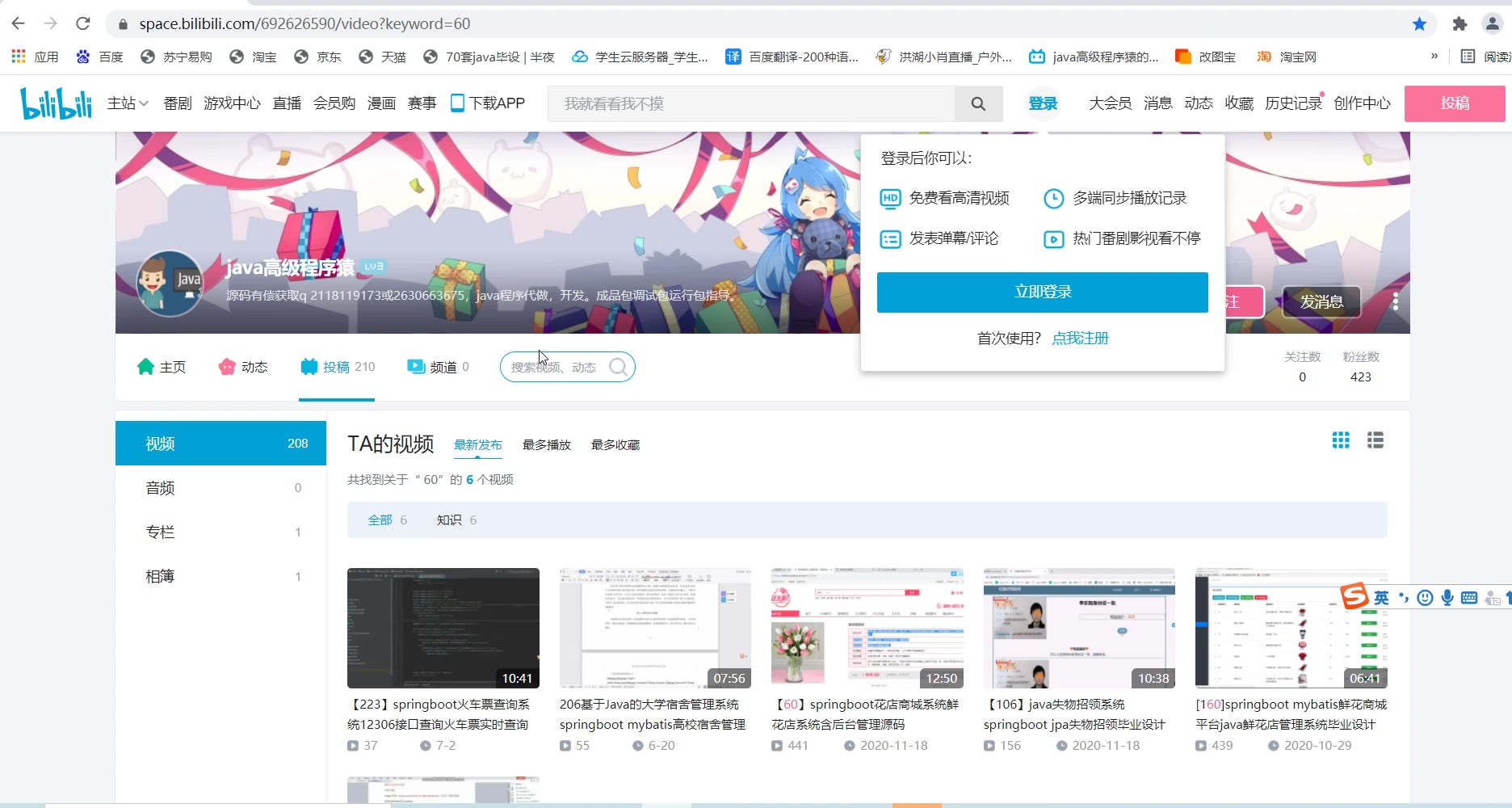1512x808 pixels.
Task: Click the browser address bar URL
Action: point(304,23)
